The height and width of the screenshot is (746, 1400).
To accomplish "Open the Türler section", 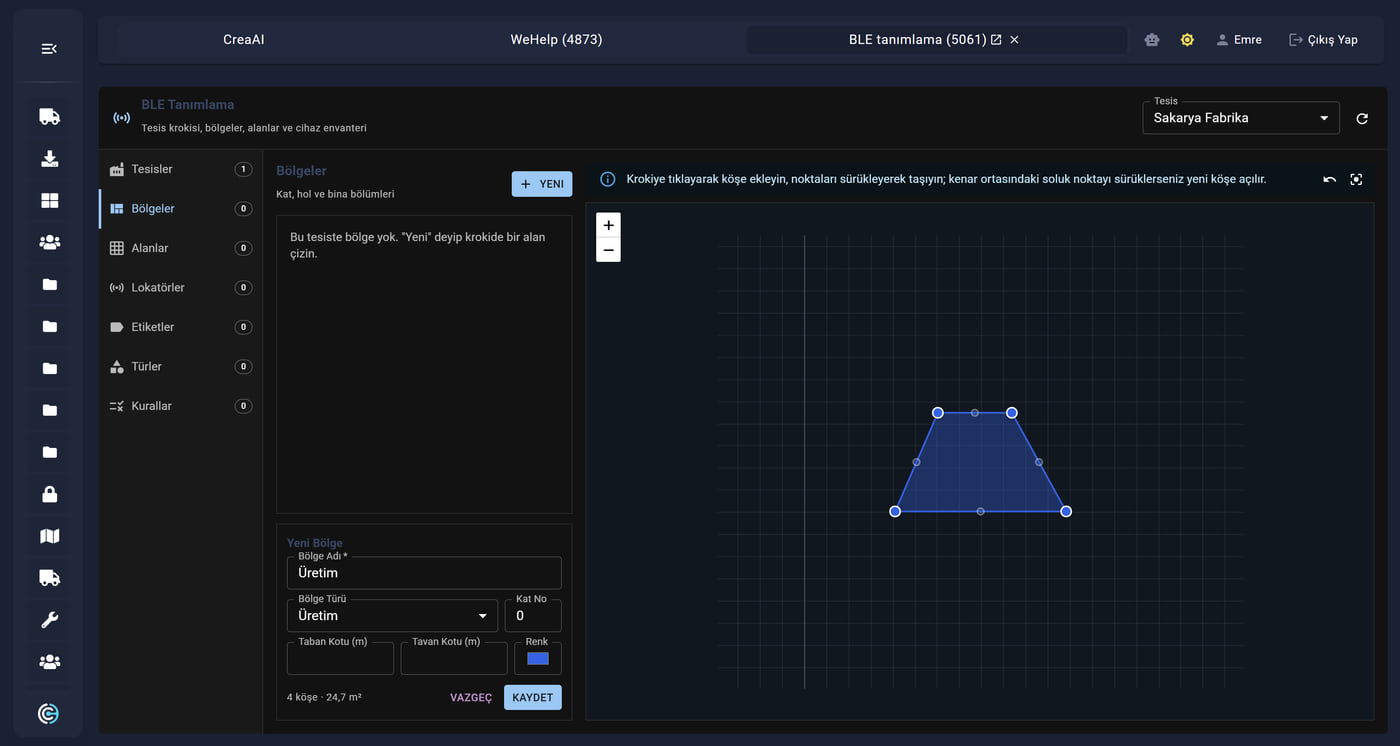I will tap(180, 366).
